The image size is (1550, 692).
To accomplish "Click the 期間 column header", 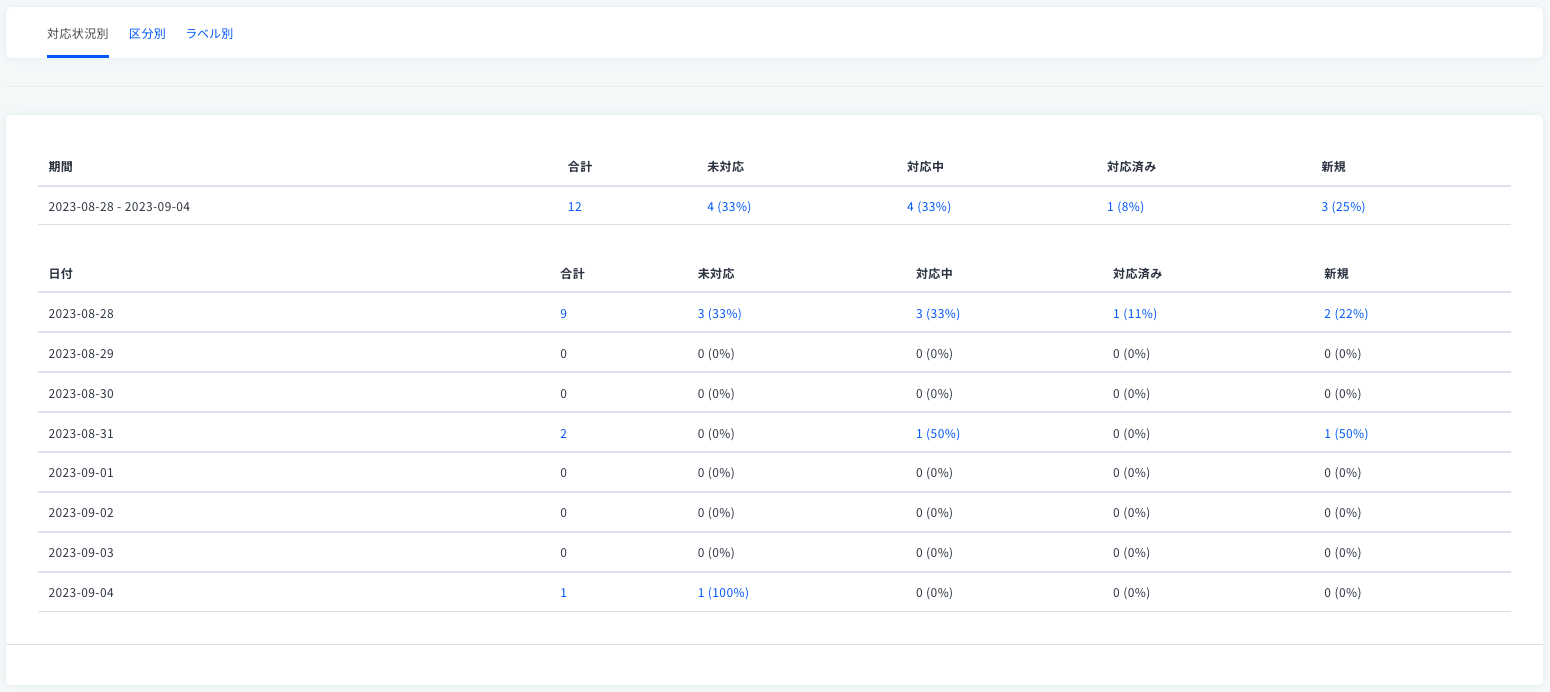I will point(60,167).
